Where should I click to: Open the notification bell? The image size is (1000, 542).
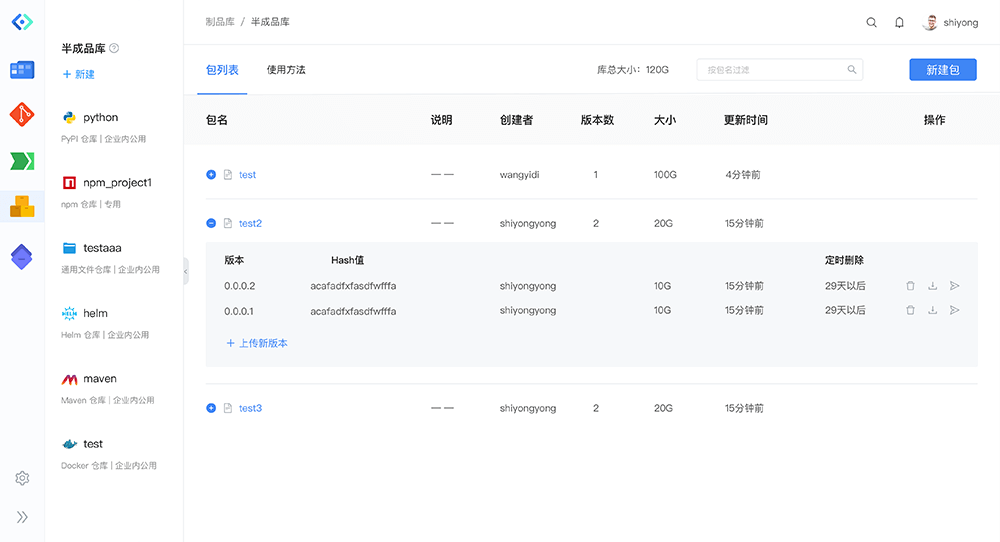899,22
